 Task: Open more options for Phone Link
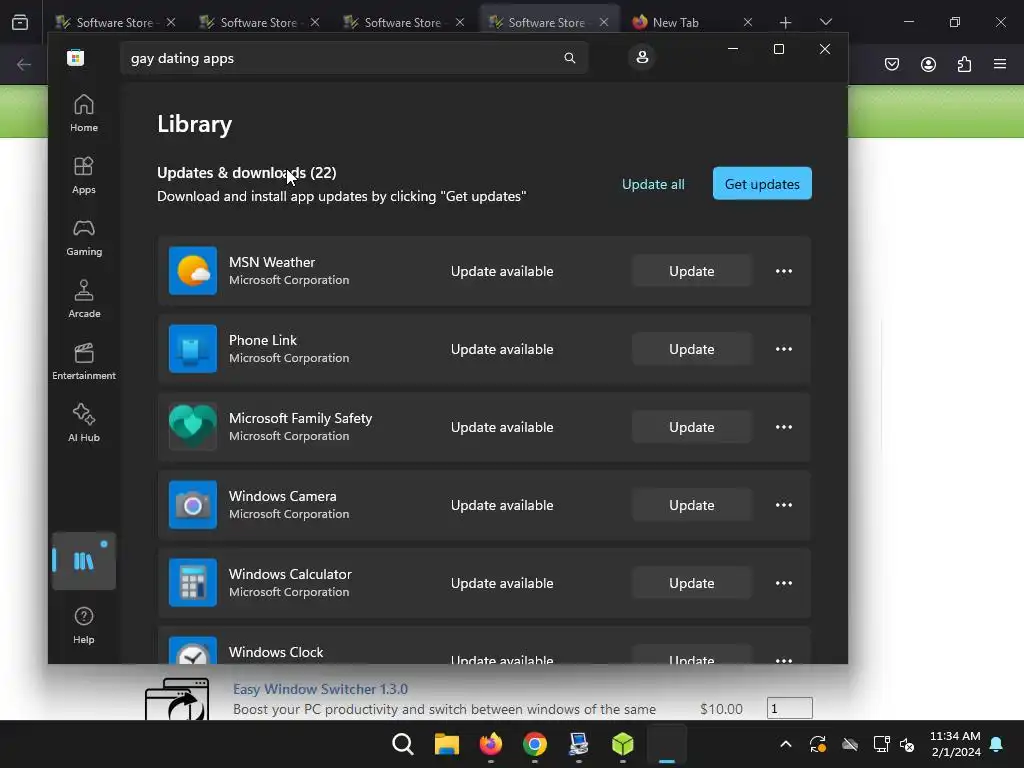[x=784, y=349]
